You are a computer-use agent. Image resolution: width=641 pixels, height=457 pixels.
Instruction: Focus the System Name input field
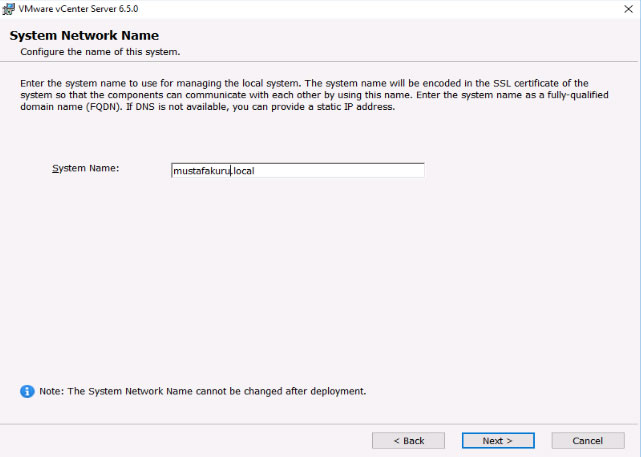click(298, 170)
